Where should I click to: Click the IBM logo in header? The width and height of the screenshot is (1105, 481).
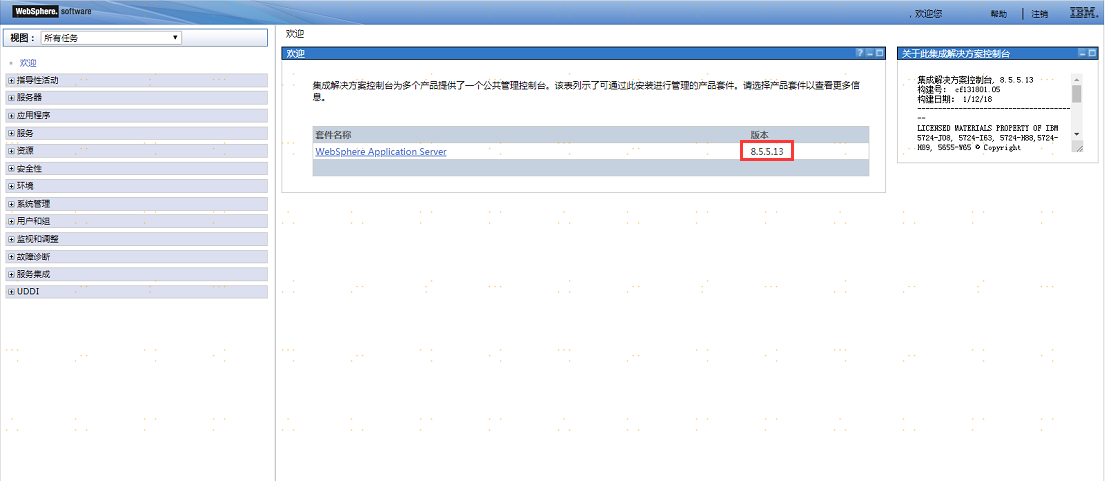coord(1083,13)
